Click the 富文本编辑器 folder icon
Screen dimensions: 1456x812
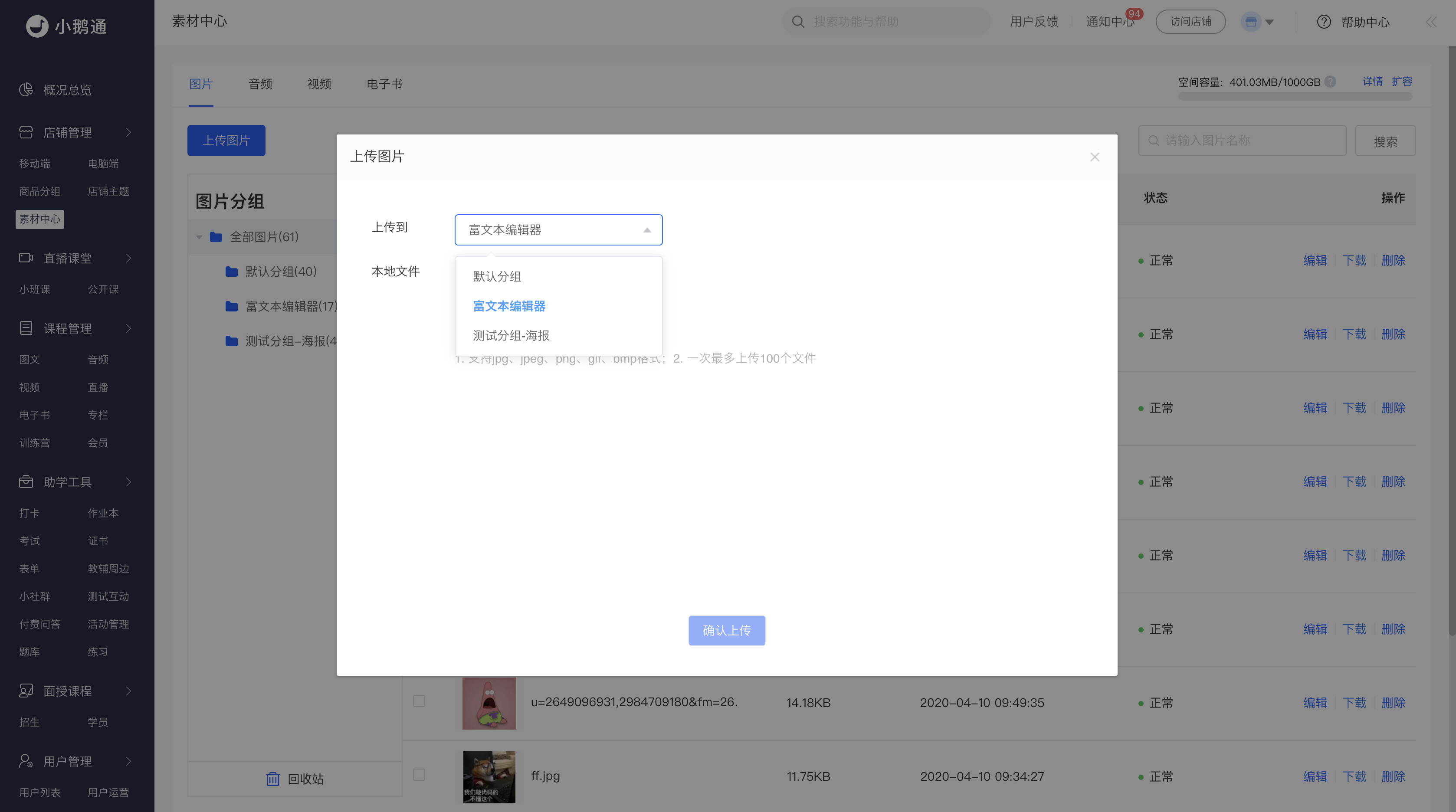coord(232,306)
